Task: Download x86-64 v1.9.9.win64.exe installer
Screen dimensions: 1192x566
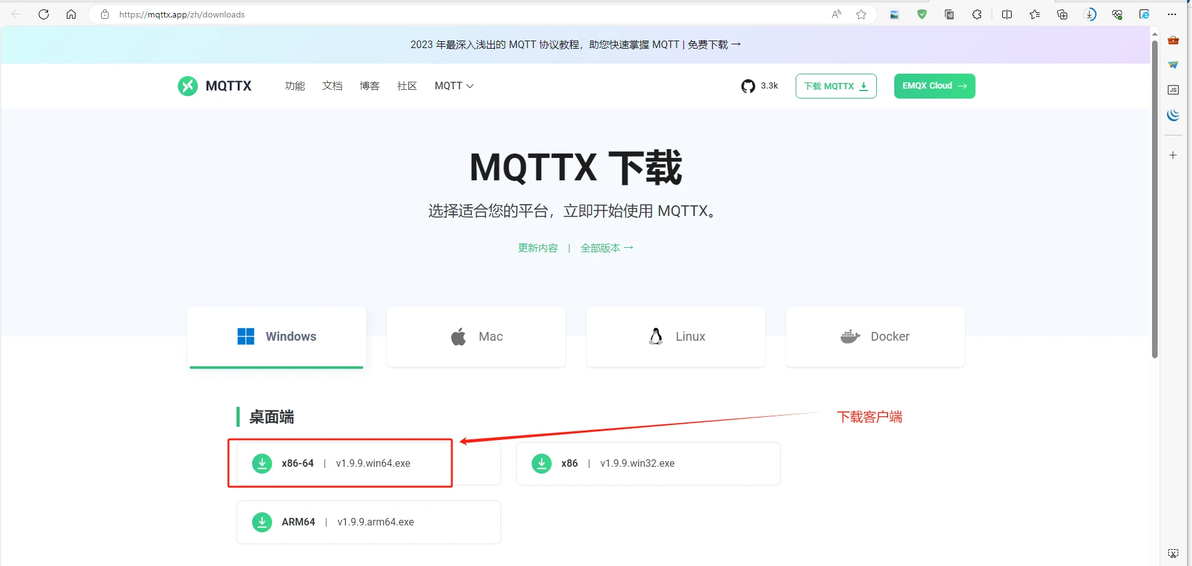Action: pyautogui.click(x=369, y=463)
